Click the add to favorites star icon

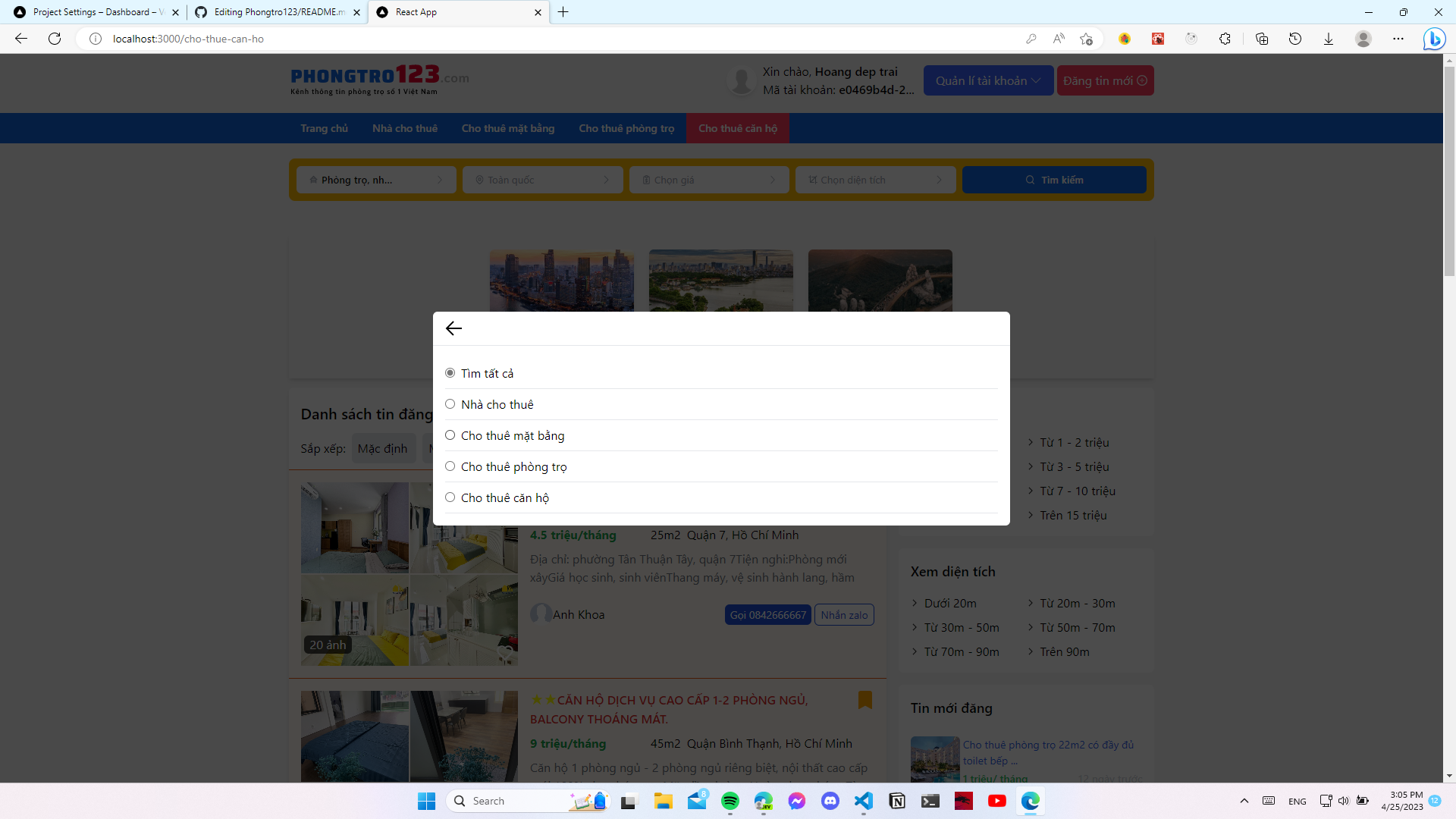point(1086,39)
